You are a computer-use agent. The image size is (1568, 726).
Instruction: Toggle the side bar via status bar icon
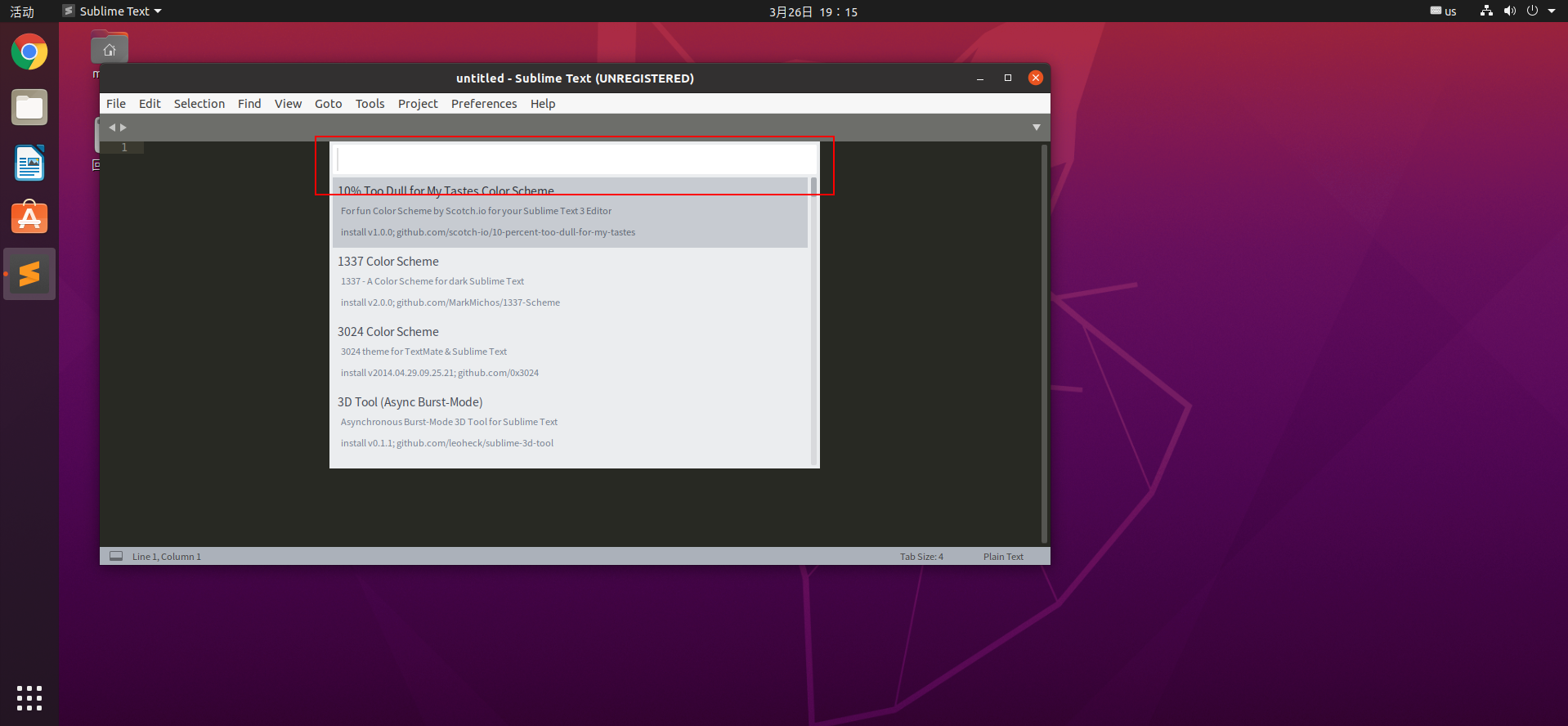click(x=116, y=556)
